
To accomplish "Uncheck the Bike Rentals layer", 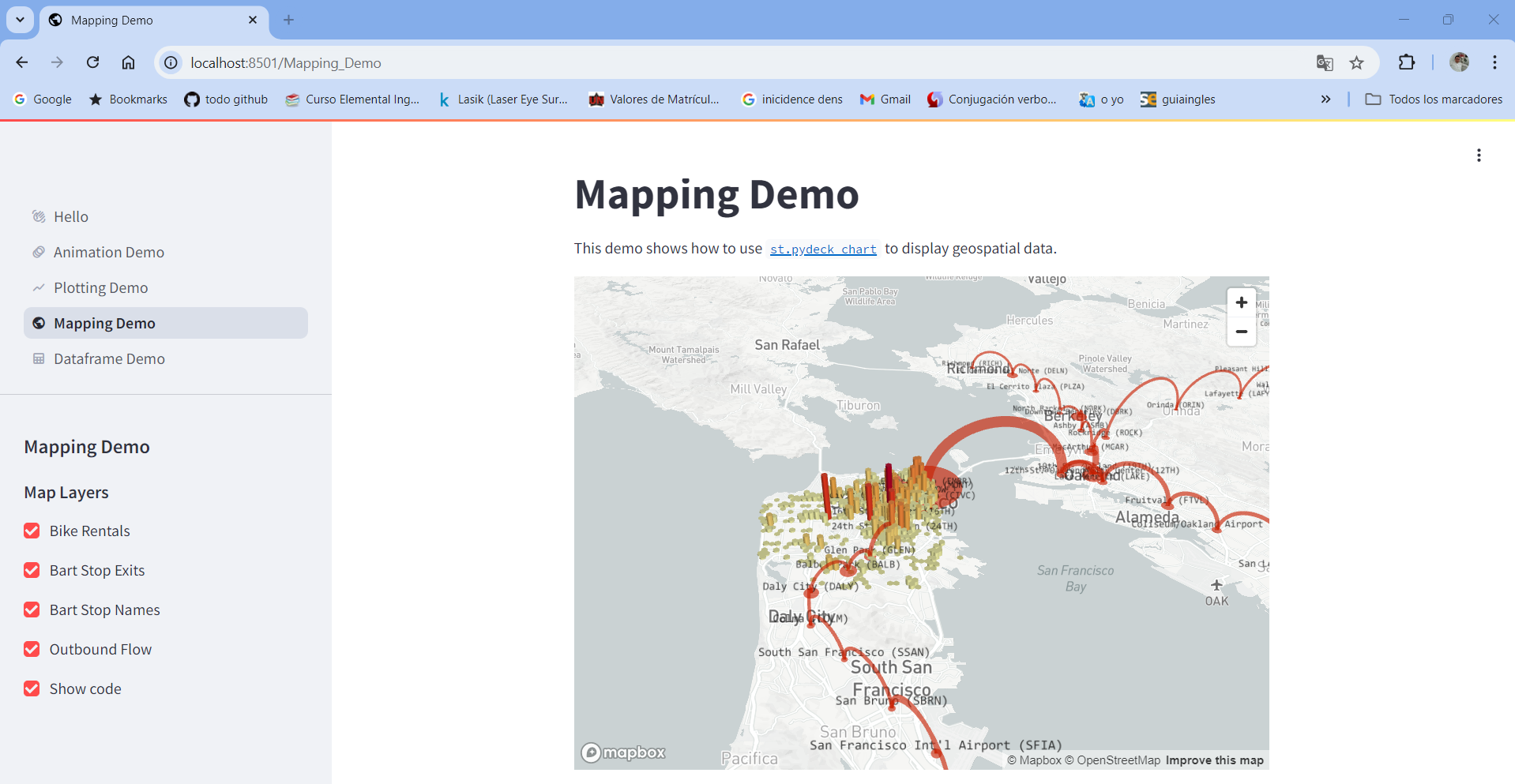I will click(x=32, y=531).
